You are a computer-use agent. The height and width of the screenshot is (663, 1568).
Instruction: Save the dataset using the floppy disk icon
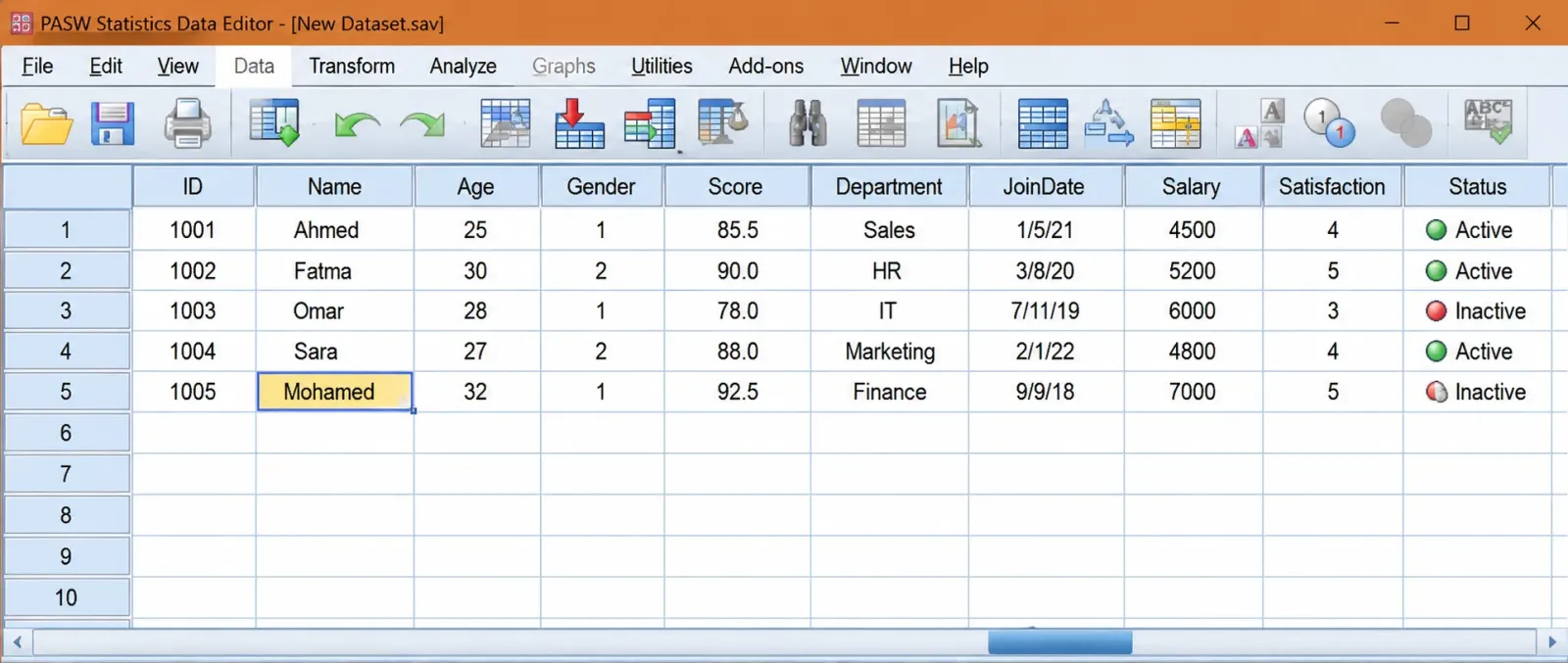click(113, 124)
